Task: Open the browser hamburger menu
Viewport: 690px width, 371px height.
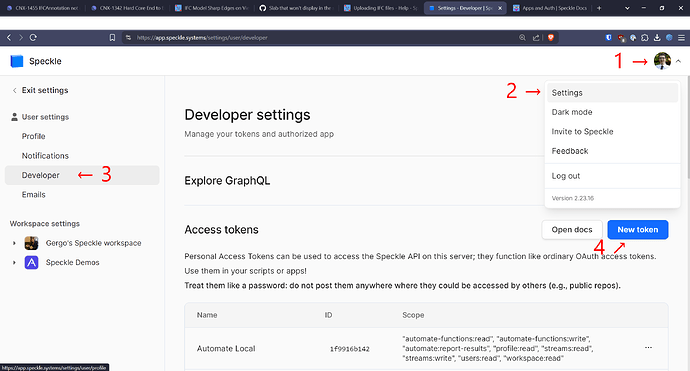Action: pos(681,38)
